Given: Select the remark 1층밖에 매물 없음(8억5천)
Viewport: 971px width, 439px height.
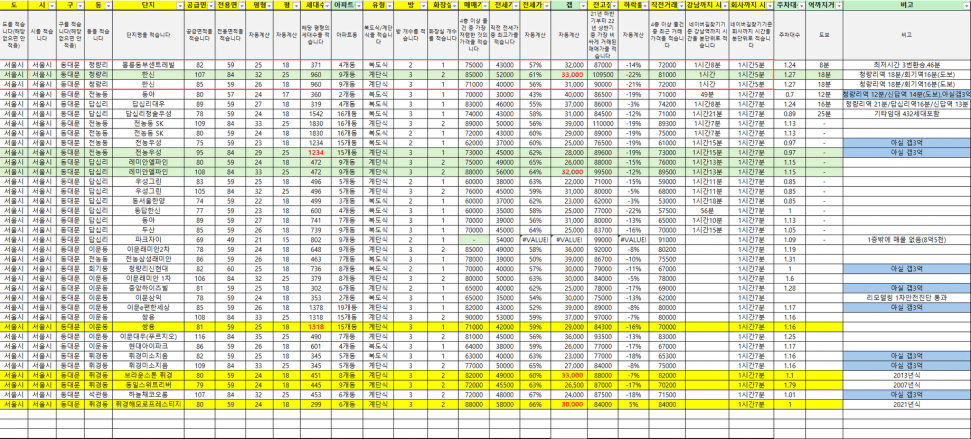Looking at the screenshot, I should click(x=907, y=239).
